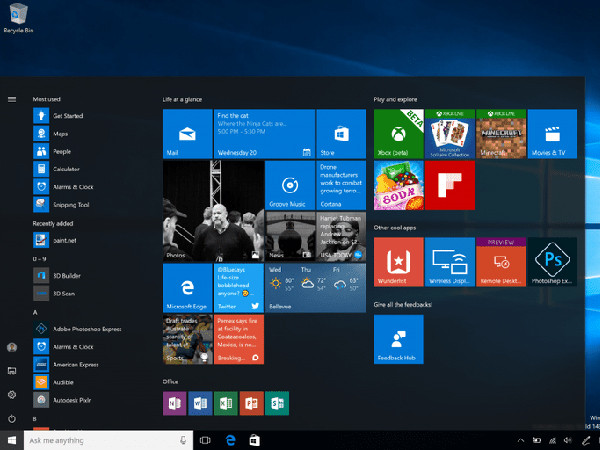Open Recycle Bin on the desktop

[18, 18]
